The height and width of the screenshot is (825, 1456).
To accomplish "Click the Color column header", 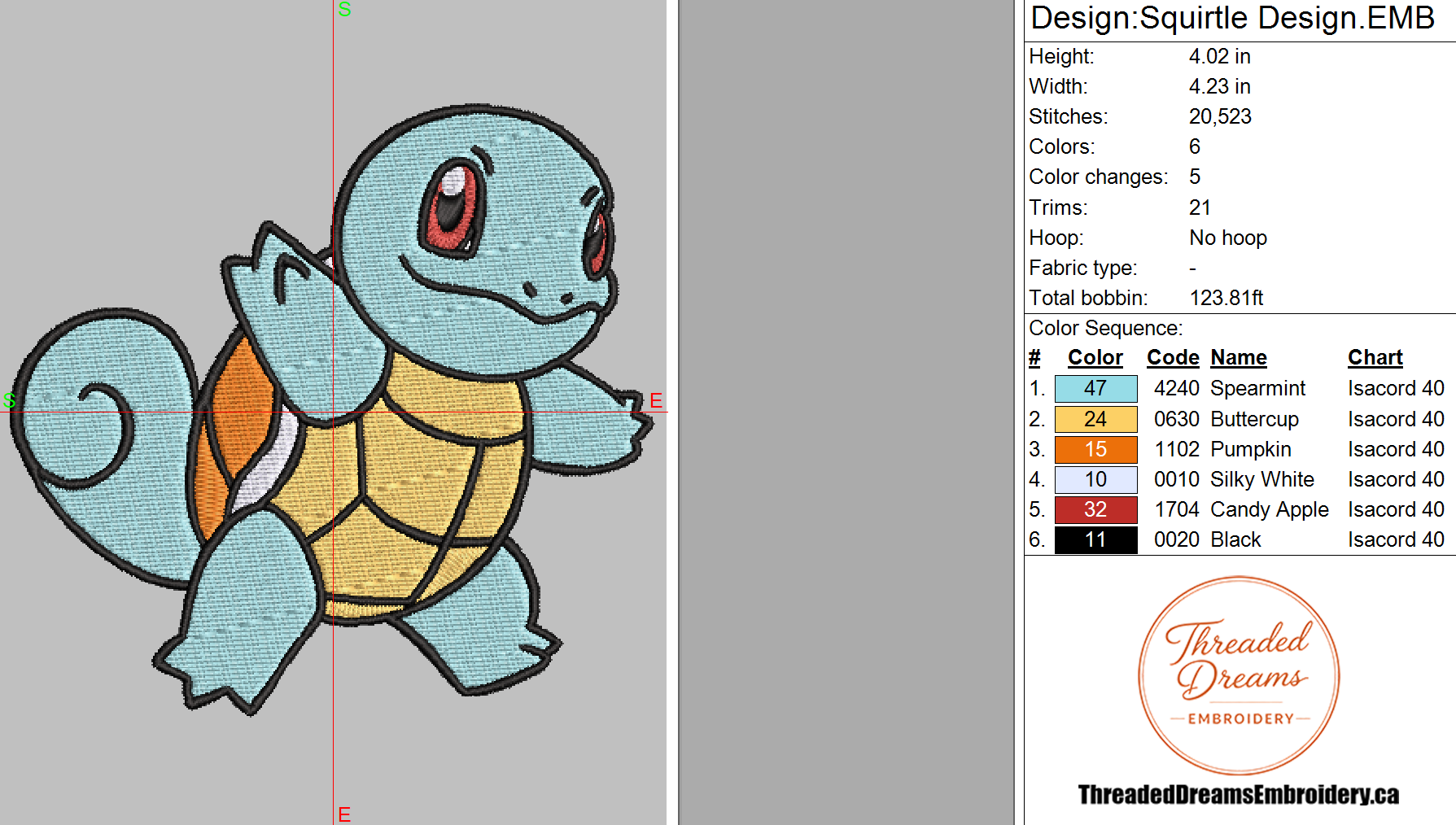I will [1095, 358].
